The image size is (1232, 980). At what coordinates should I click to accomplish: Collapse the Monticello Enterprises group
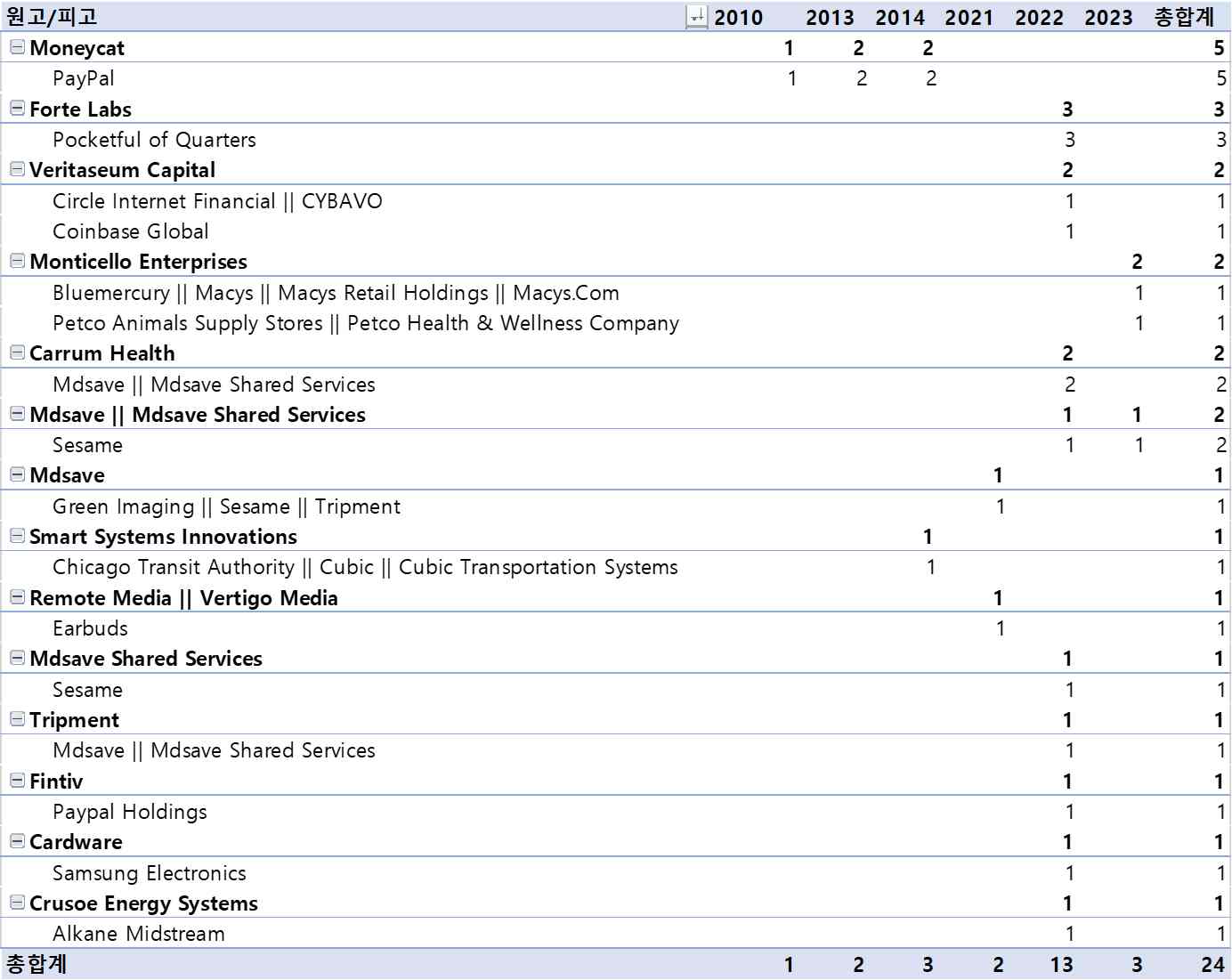17,261
